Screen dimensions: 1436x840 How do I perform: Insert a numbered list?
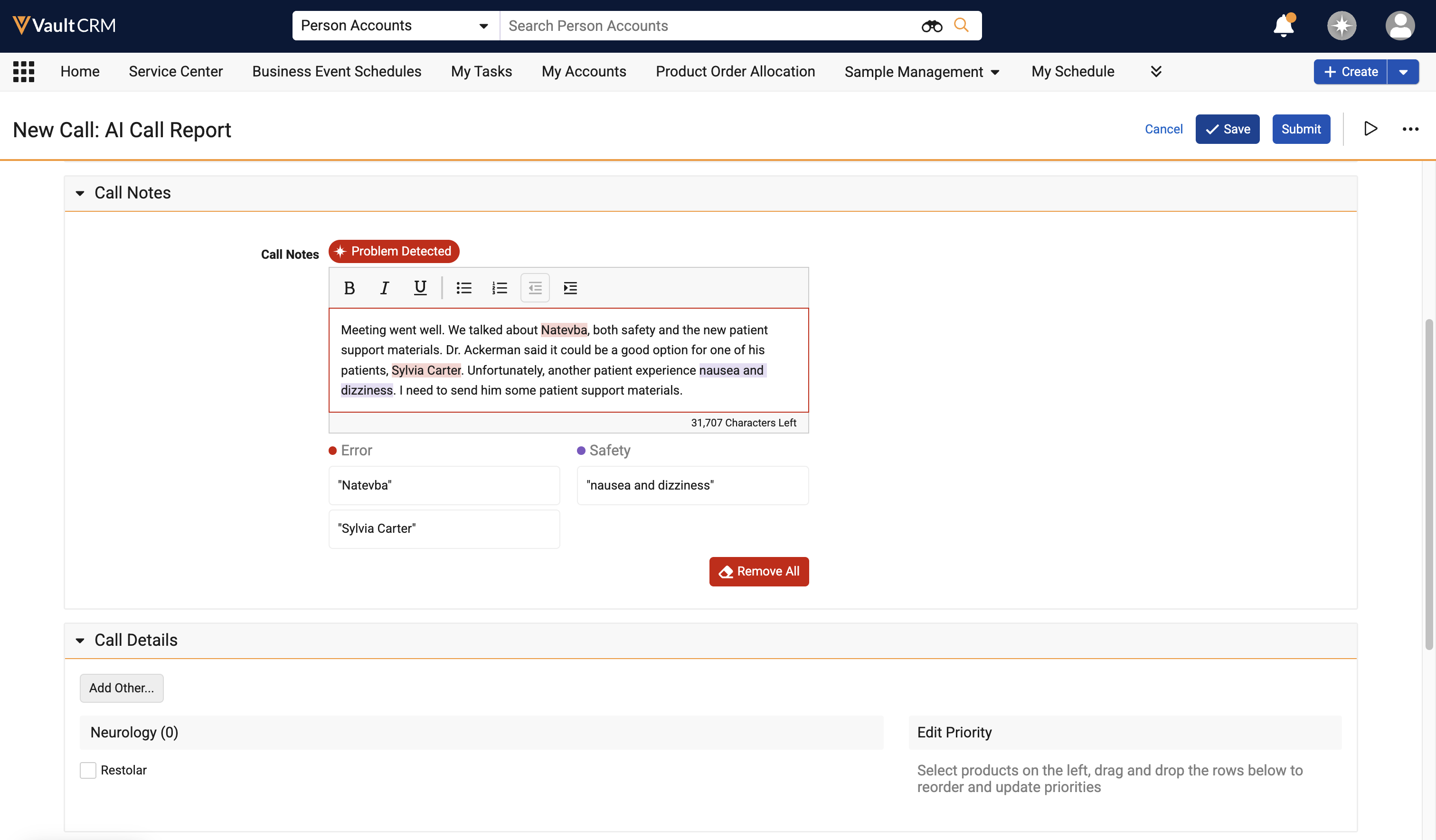click(500, 288)
